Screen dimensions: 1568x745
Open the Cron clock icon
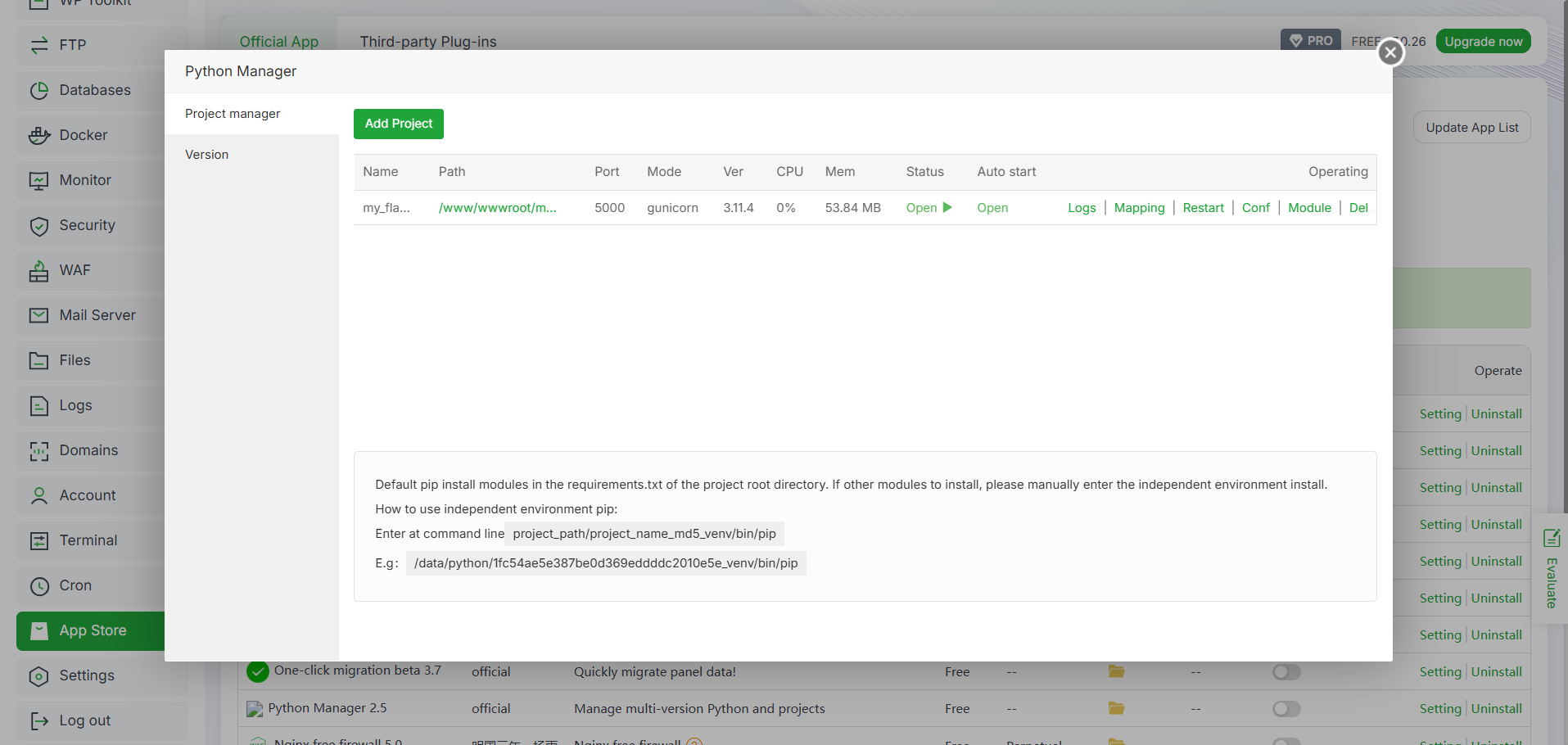pos(39,586)
